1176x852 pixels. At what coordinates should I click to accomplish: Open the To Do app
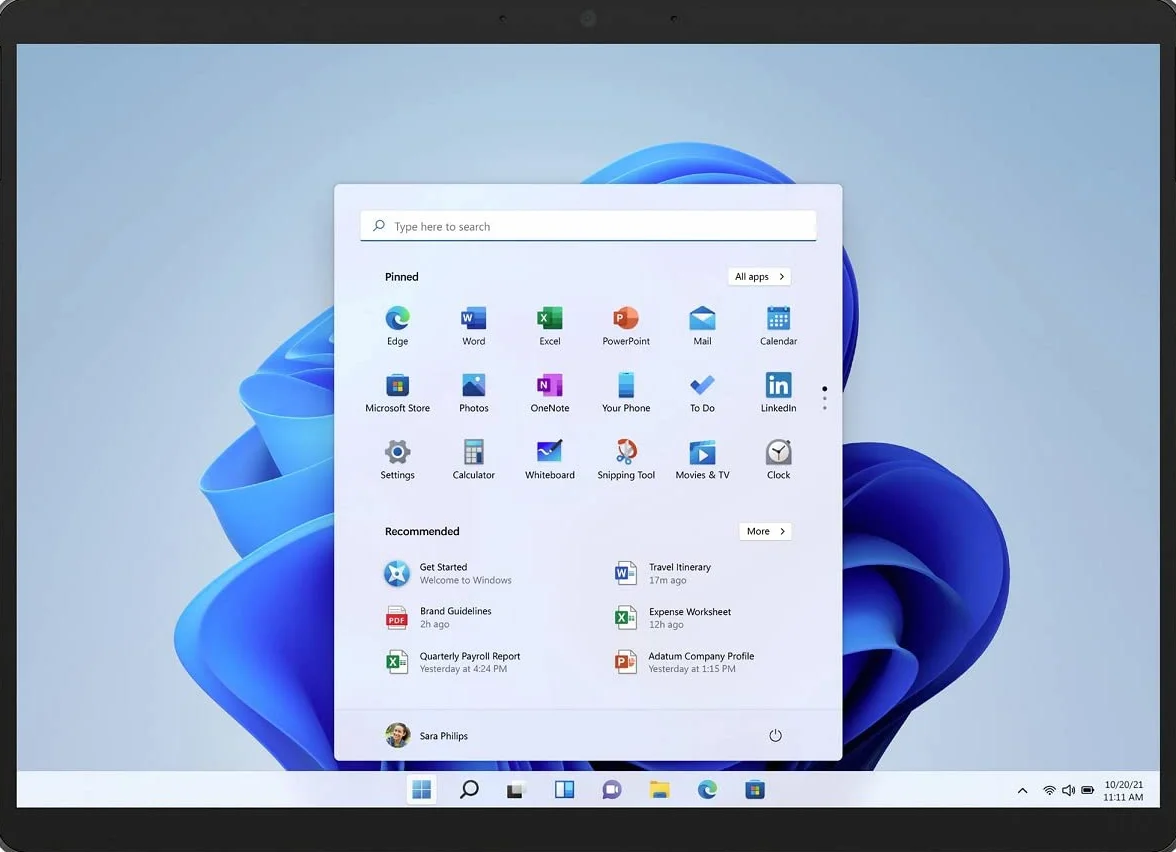pos(702,392)
